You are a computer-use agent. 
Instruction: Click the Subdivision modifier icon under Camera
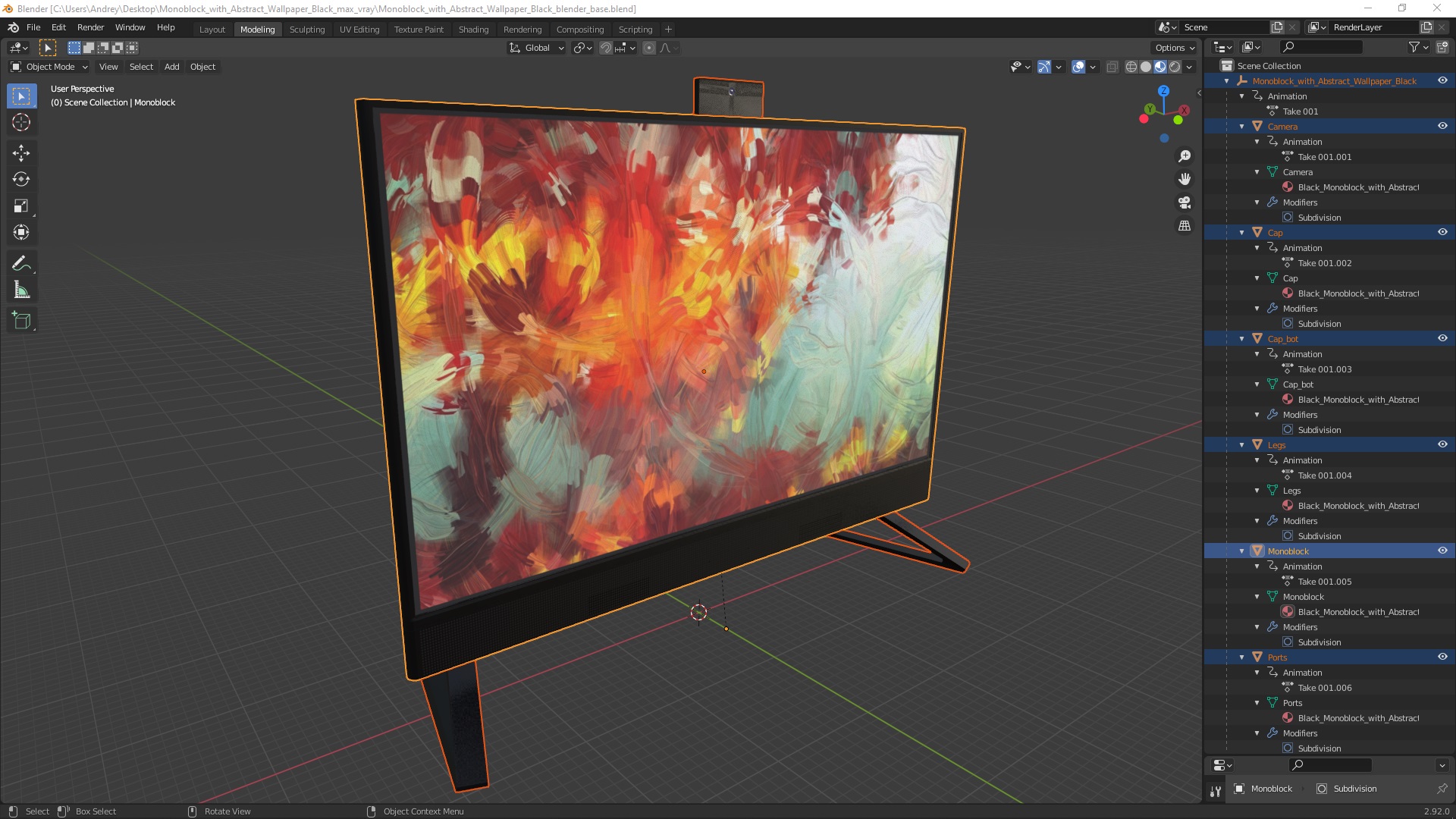(1288, 218)
